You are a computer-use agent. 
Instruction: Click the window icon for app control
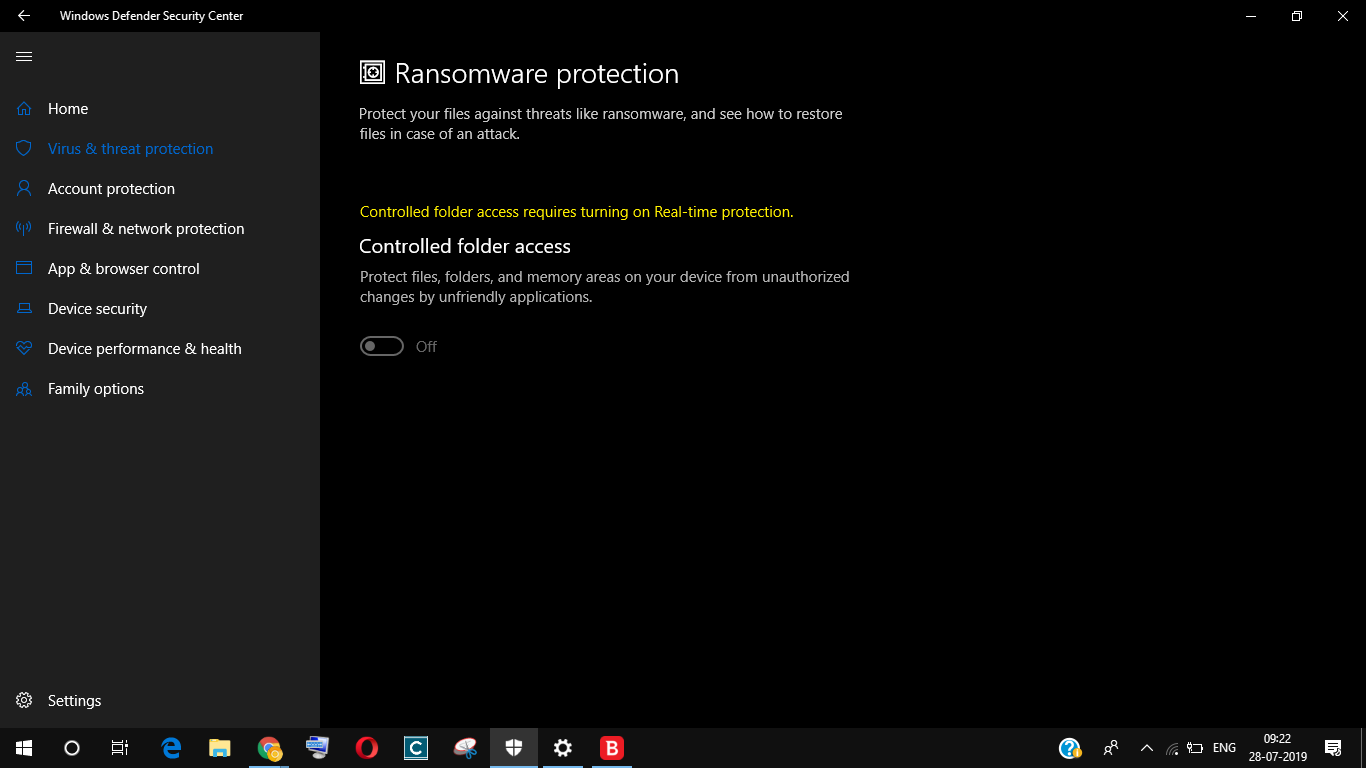click(24, 268)
